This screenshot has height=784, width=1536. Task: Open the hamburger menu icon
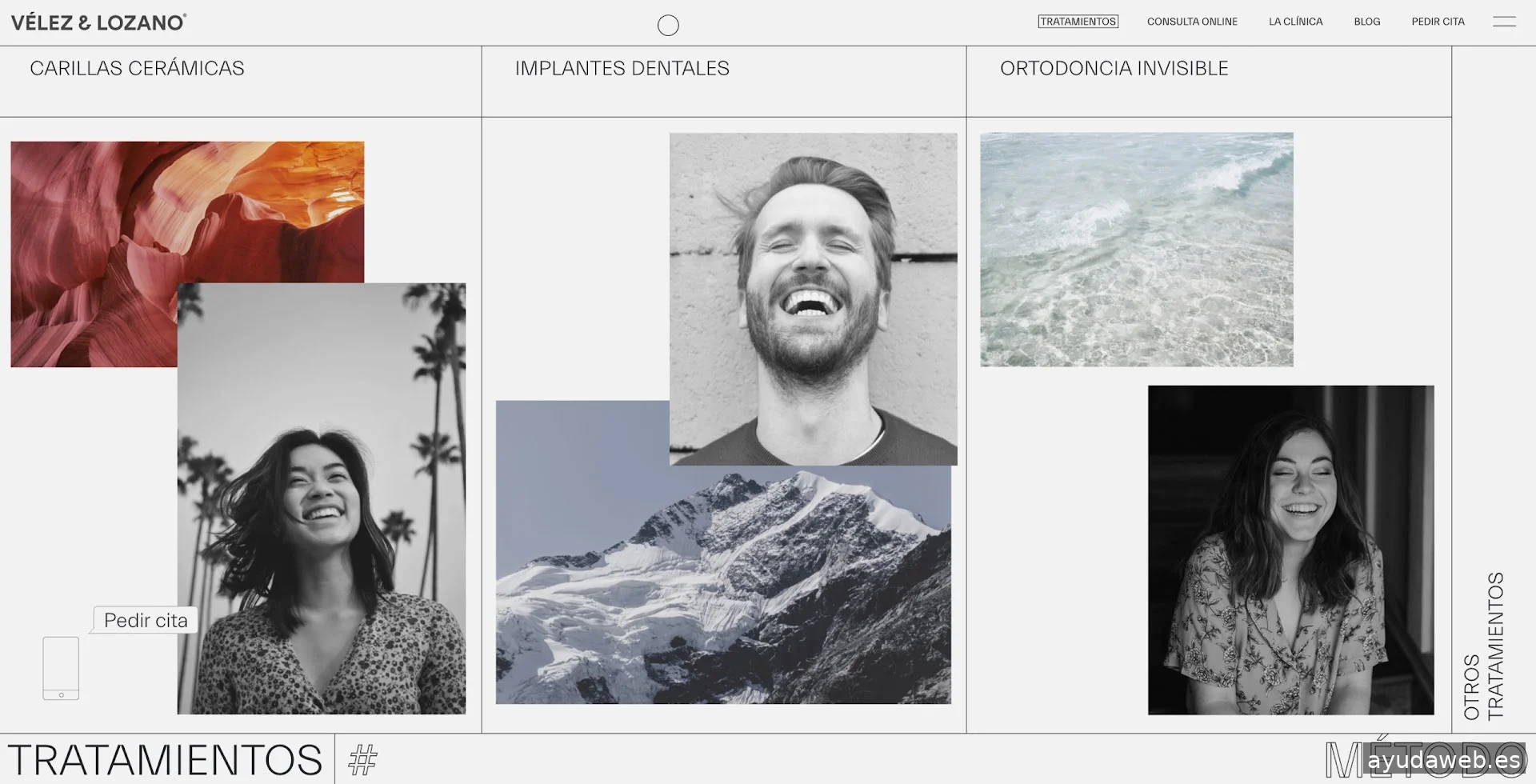pyautogui.click(x=1504, y=22)
